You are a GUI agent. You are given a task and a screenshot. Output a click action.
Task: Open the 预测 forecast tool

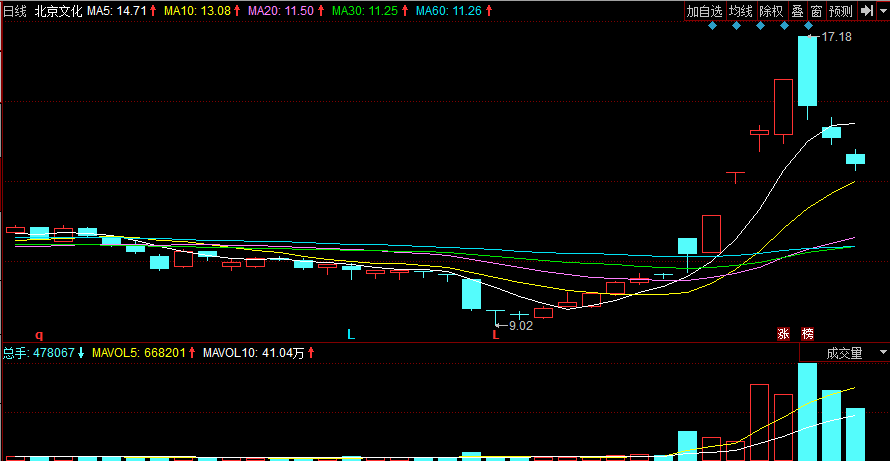click(x=841, y=11)
